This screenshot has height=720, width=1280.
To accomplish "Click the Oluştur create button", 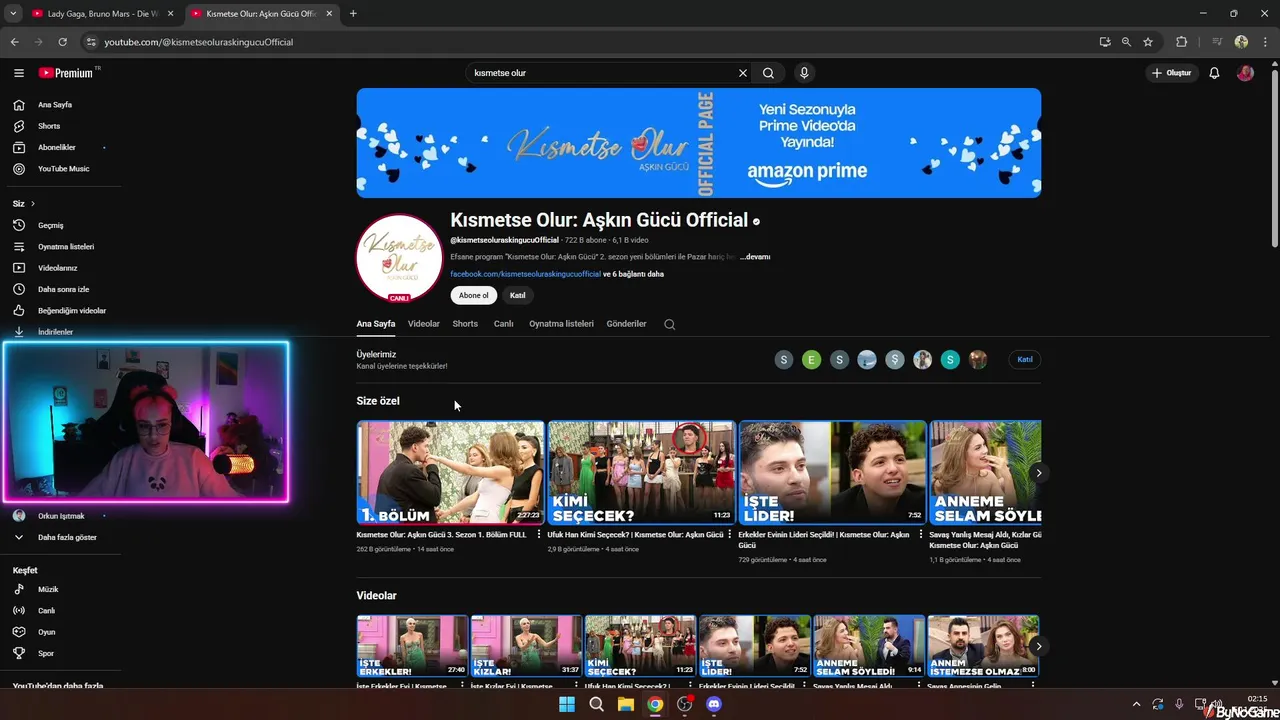I will pos(1171,73).
